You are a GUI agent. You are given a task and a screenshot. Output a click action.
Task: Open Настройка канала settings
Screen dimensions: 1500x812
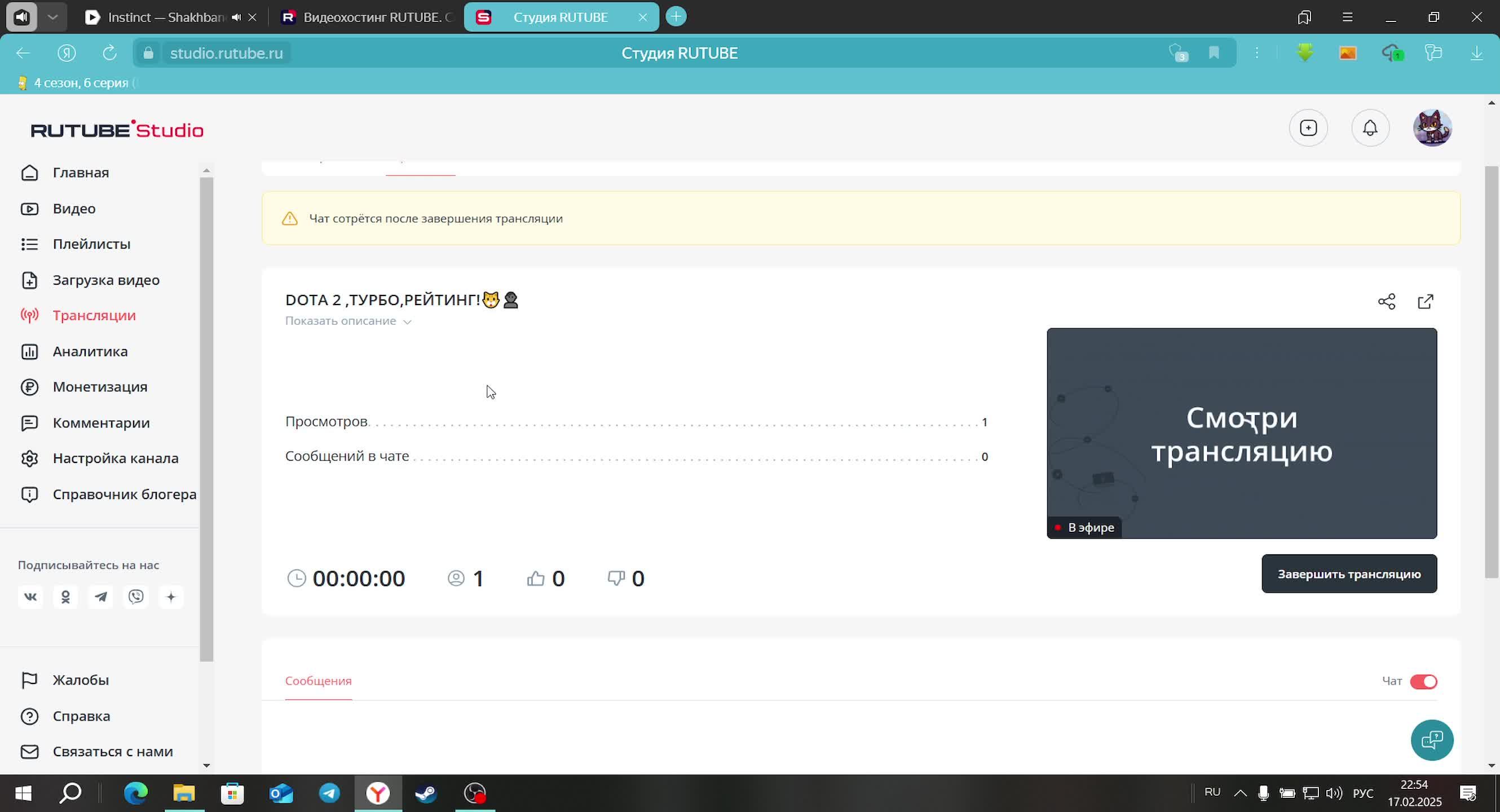point(100,458)
